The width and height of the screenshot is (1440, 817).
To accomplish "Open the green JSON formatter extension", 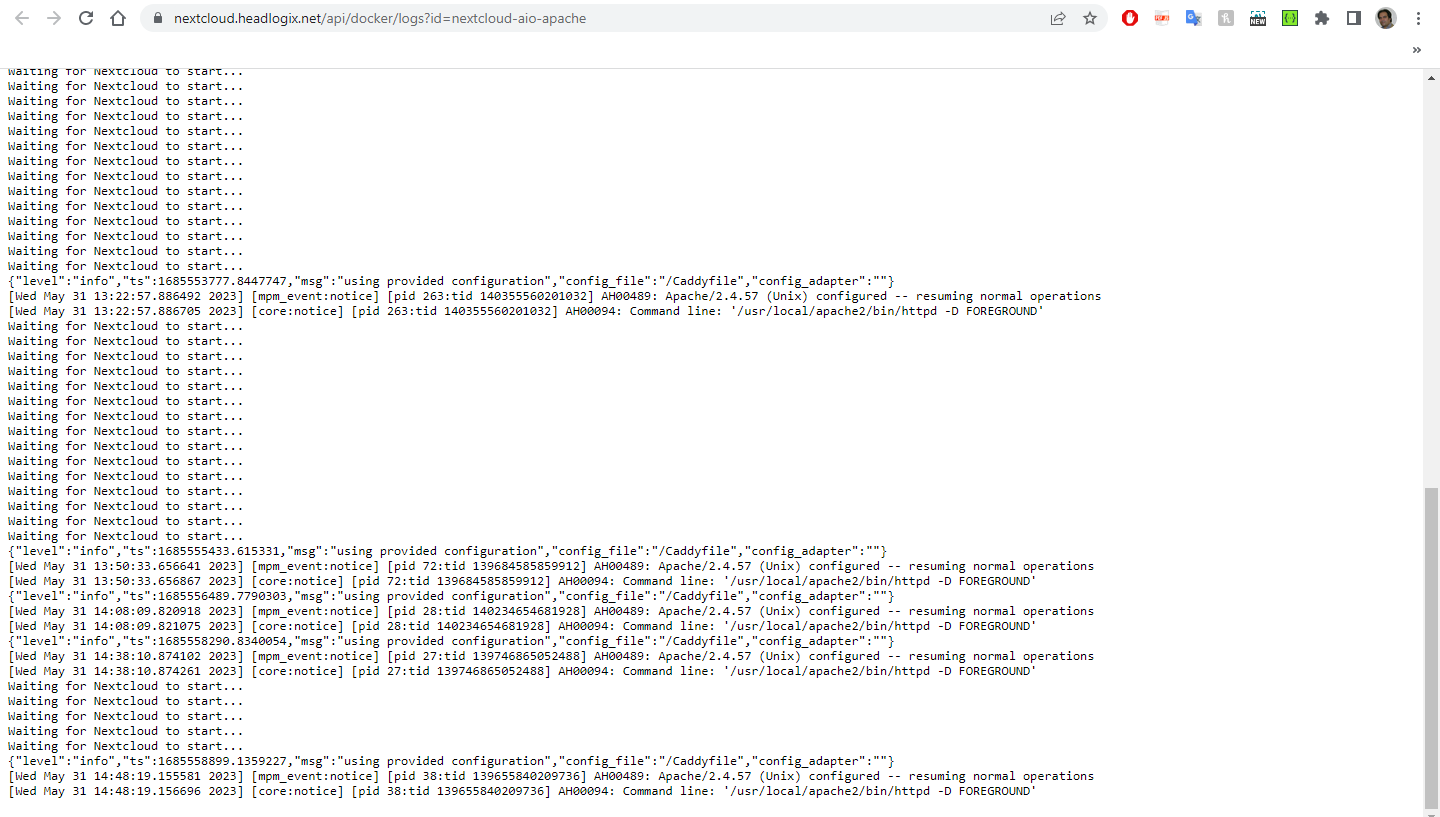I will 1290,18.
